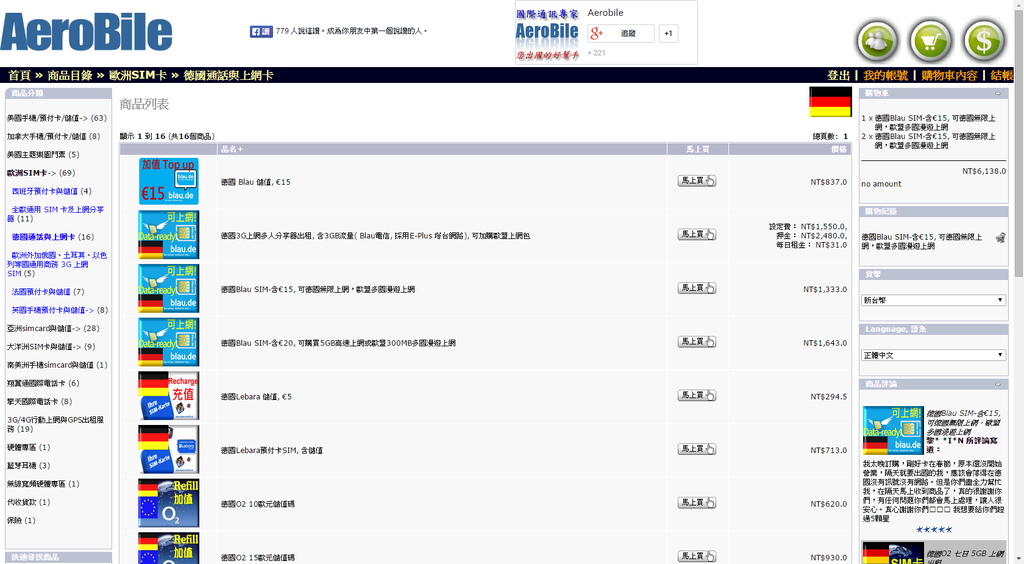Open 南美洲手機simcard與儲值 category
Viewport: 1024px width, 564px height.
click(x=50, y=365)
